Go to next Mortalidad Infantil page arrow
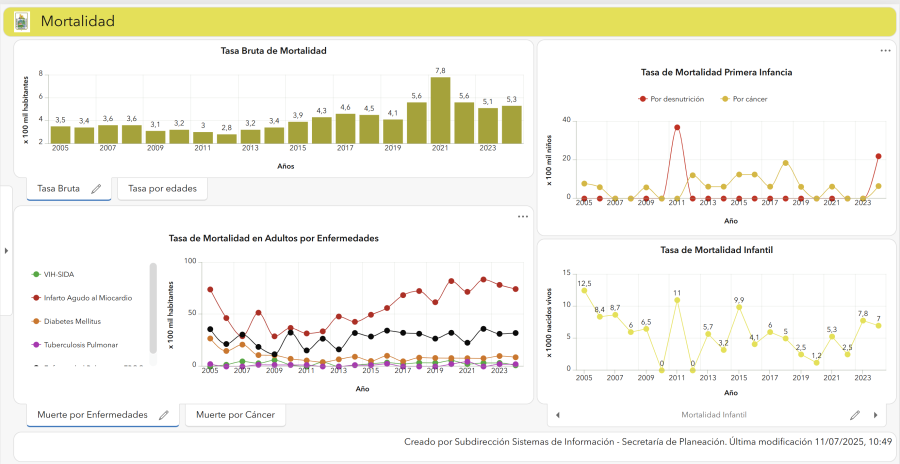 tap(876, 415)
